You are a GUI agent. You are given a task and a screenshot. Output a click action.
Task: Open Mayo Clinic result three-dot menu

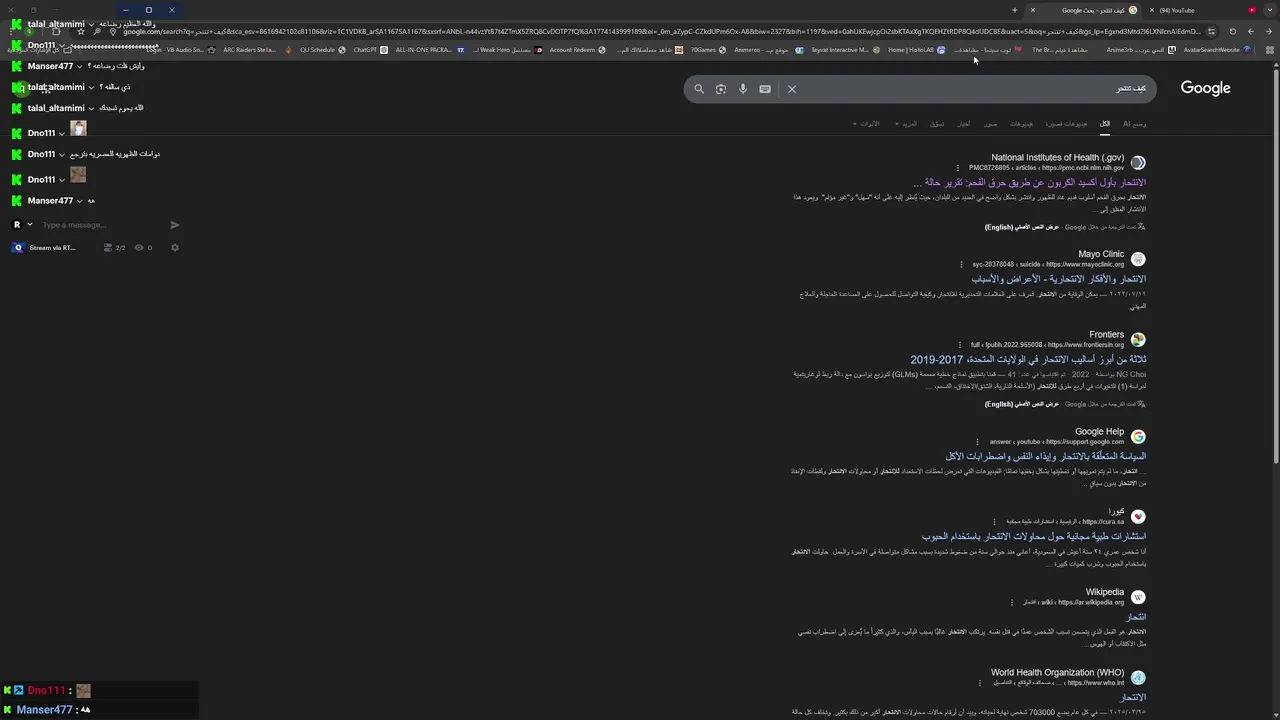pyautogui.click(x=961, y=265)
